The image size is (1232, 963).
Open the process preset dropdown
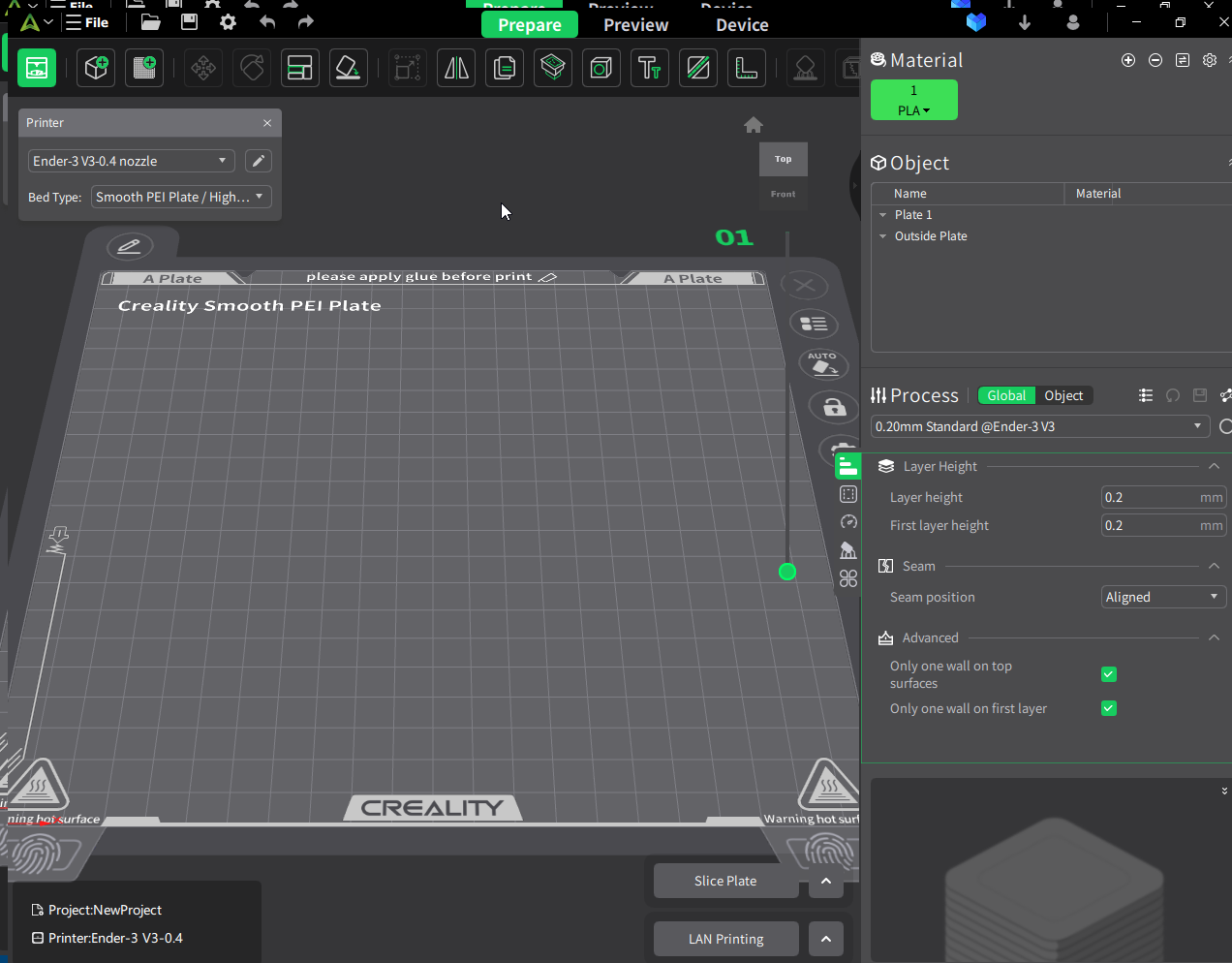[1040, 426]
